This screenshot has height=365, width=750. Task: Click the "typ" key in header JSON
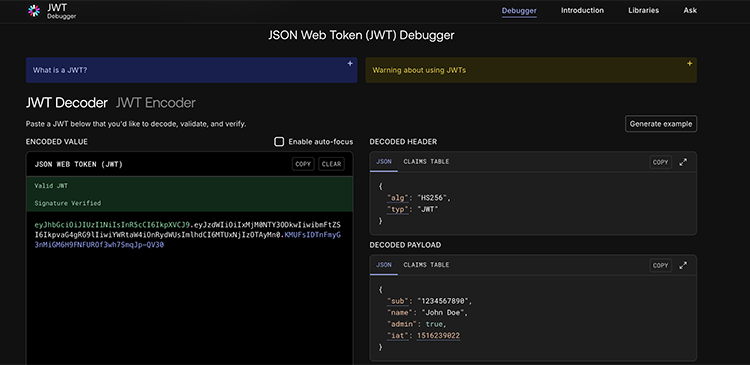[x=397, y=209]
